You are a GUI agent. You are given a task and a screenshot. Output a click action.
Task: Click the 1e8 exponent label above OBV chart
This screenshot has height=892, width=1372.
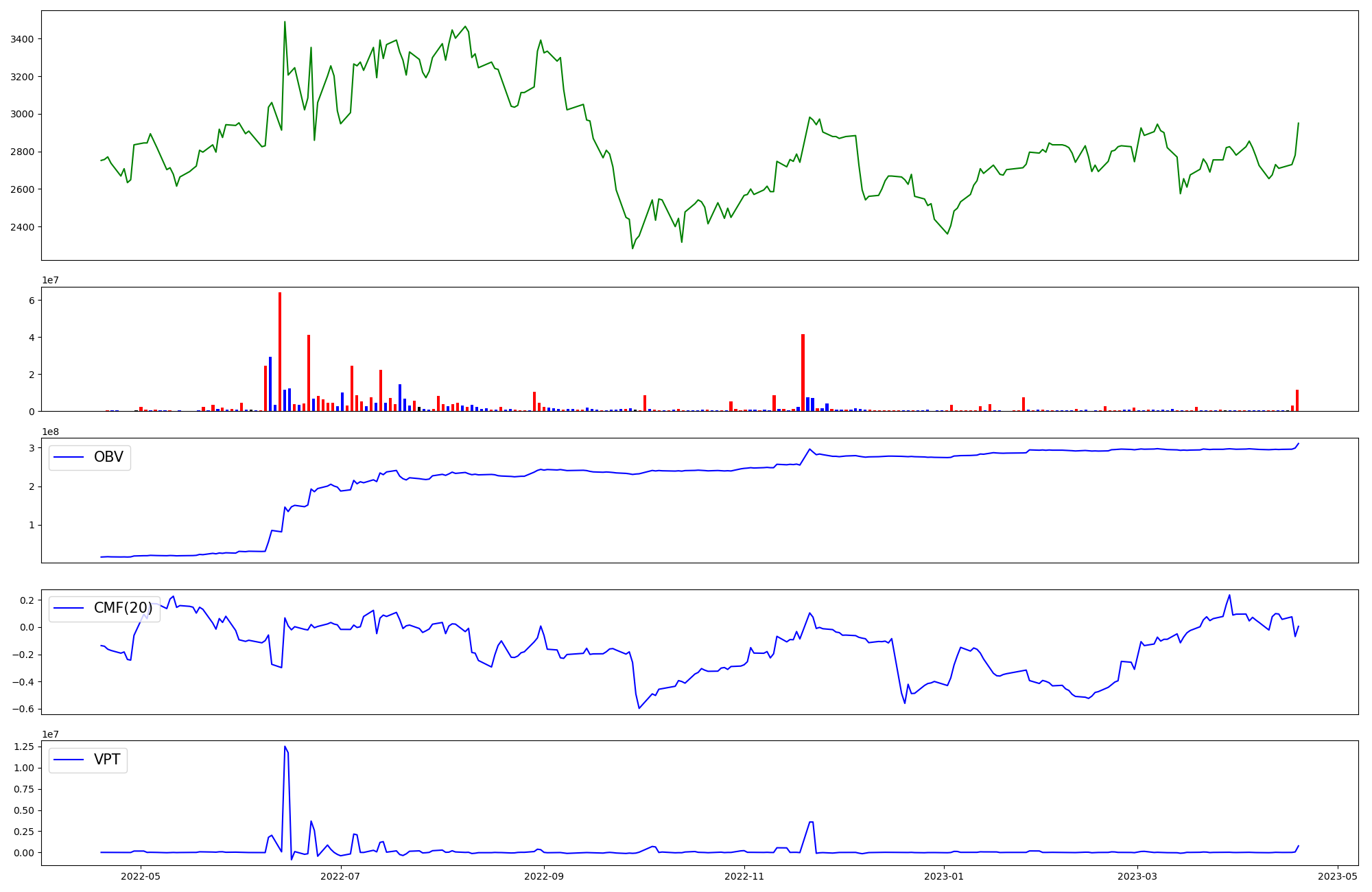(51, 432)
